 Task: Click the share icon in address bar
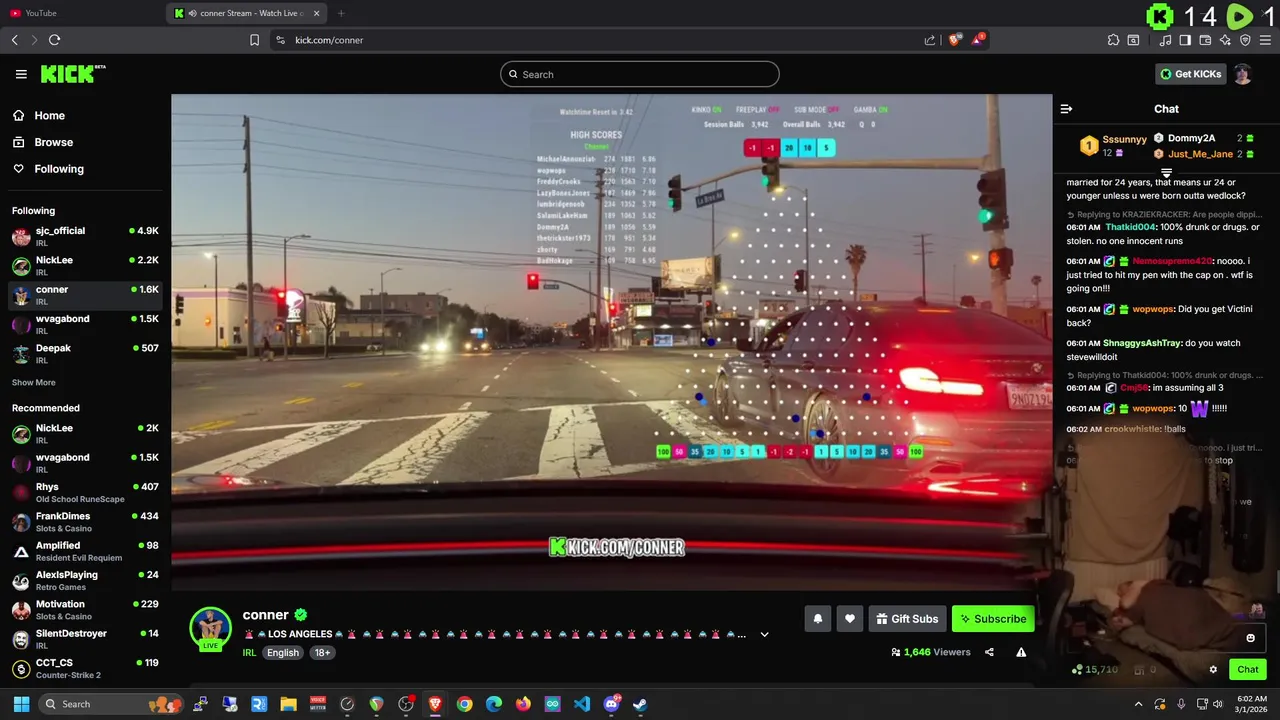[930, 40]
